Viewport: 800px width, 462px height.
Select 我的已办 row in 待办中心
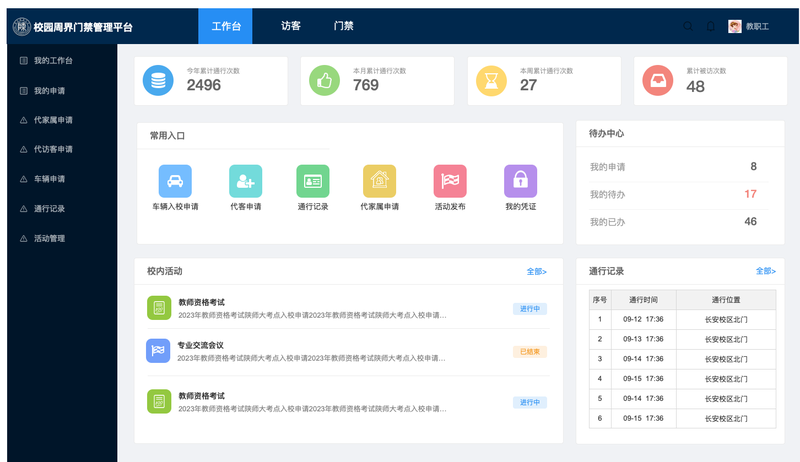[x=679, y=222]
